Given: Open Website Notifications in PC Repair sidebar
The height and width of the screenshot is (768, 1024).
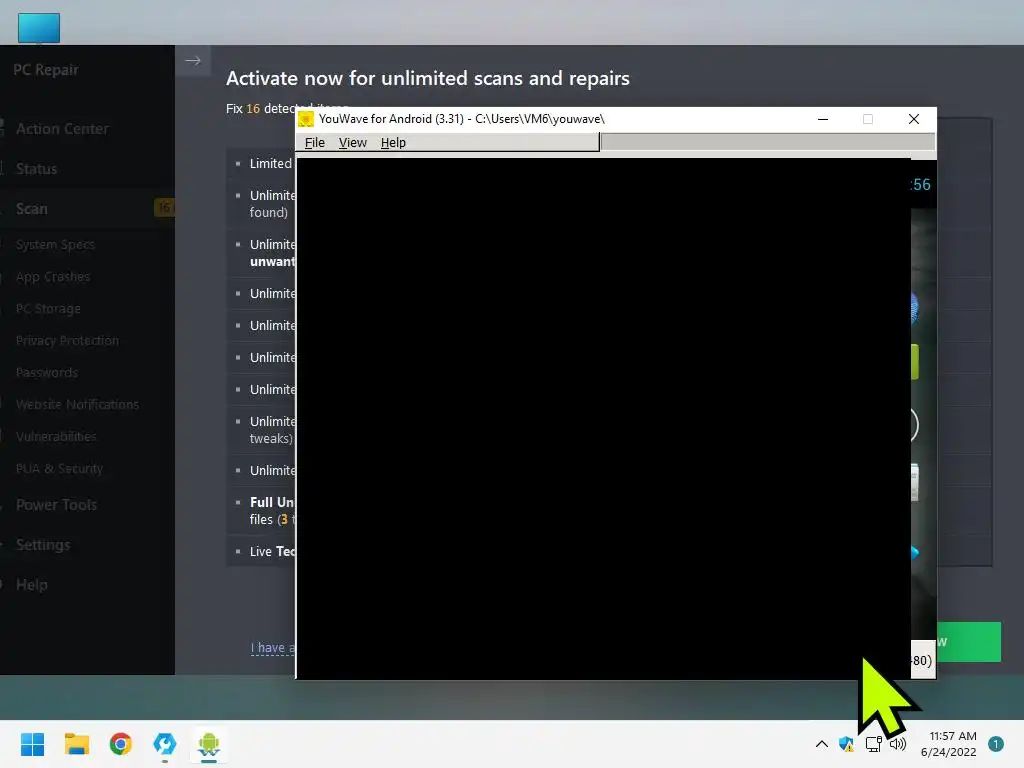Looking at the screenshot, I should (x=77, y=404).
